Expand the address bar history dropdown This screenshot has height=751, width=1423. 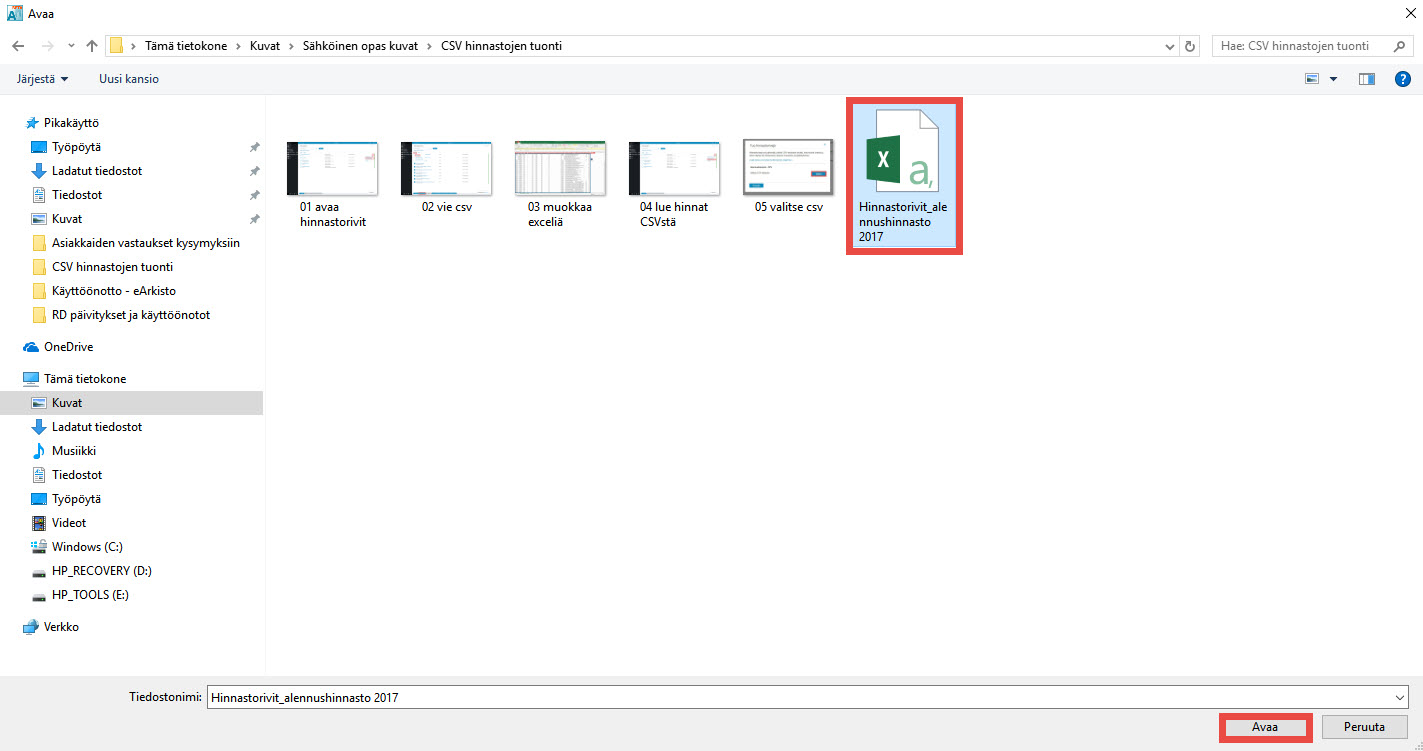coord(1171,46)
